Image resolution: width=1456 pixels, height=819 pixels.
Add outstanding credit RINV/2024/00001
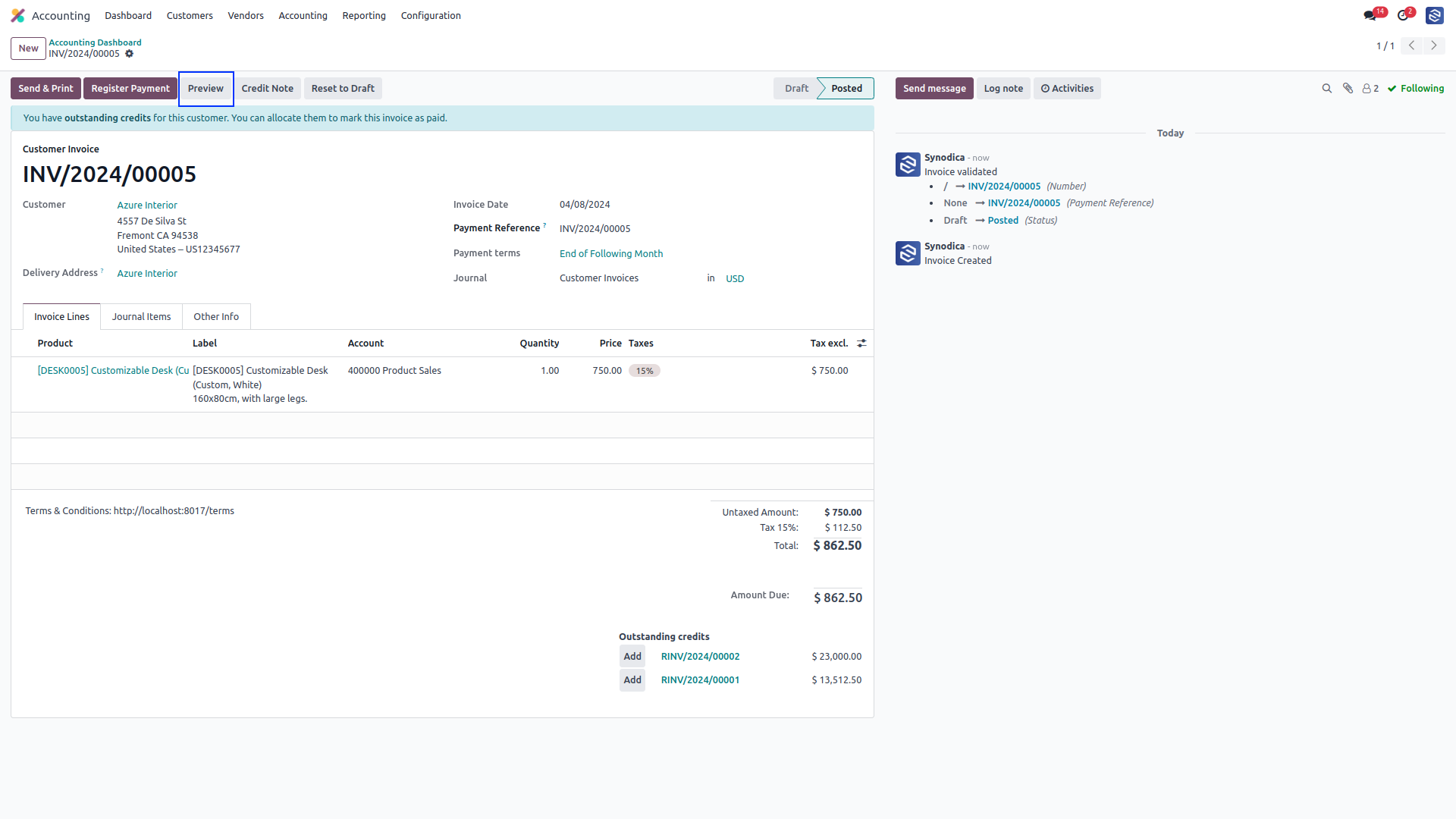[x=632, y=680]
